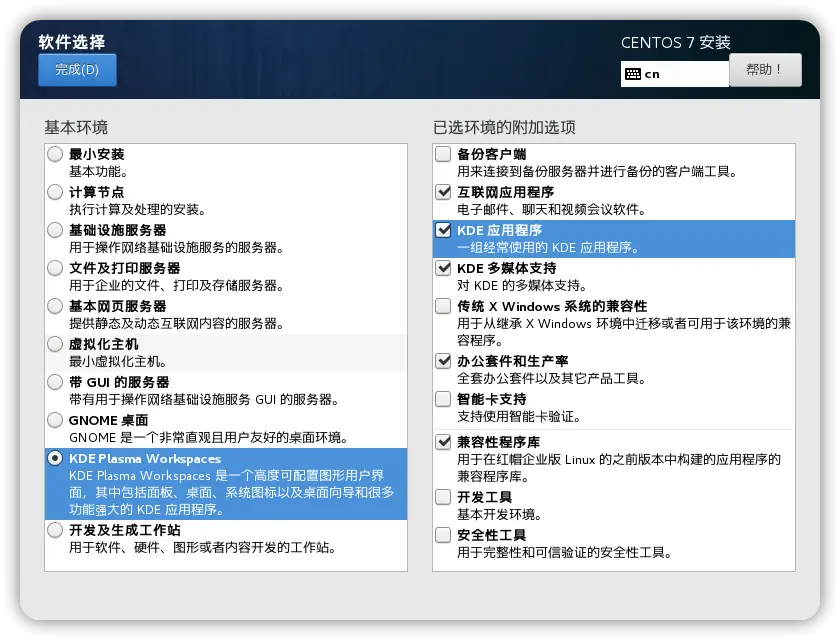Select the 最小安装 radio button
The width and height of the screenshot is (840, 640).
click(x=55, y=154)
